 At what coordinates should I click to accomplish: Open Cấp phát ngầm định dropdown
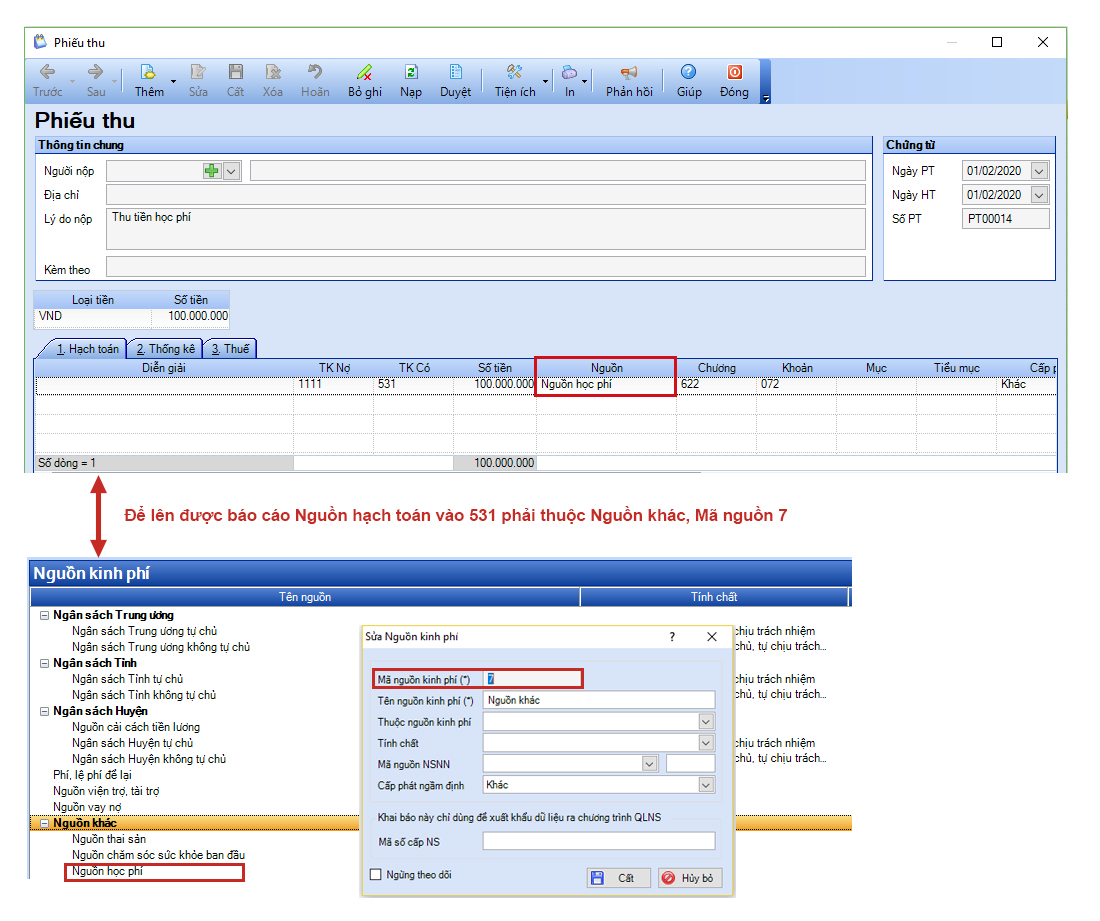(x=706, y=785)
